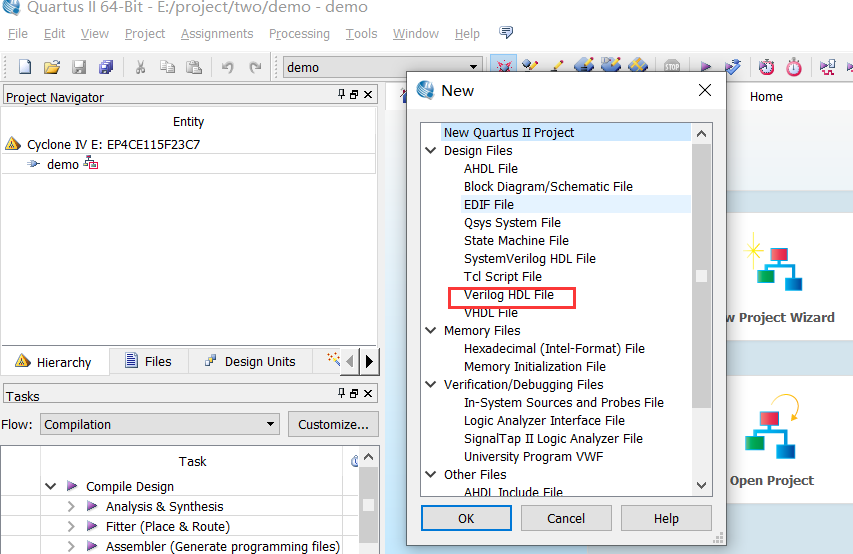Image resolution: width=853 pixels, height=554 pixels.
Task: Click the Stop Processing icon
Action: [x=672, y=67]
